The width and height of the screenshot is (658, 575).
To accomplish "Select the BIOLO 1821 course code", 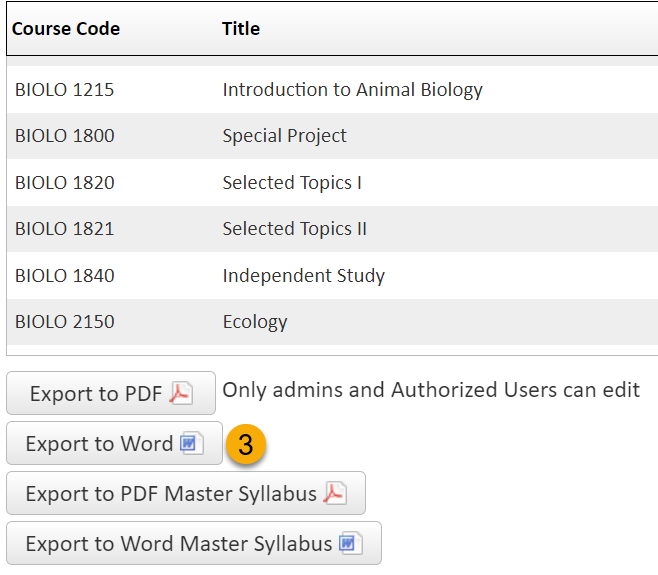I will click(x=65, y=229).
